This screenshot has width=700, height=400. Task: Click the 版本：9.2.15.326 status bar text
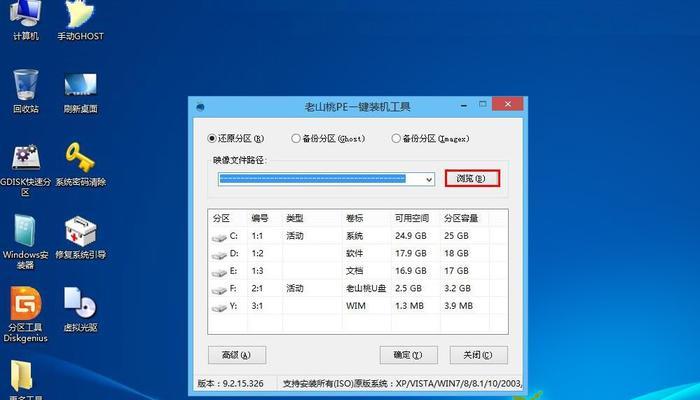(x=231, y=383)
